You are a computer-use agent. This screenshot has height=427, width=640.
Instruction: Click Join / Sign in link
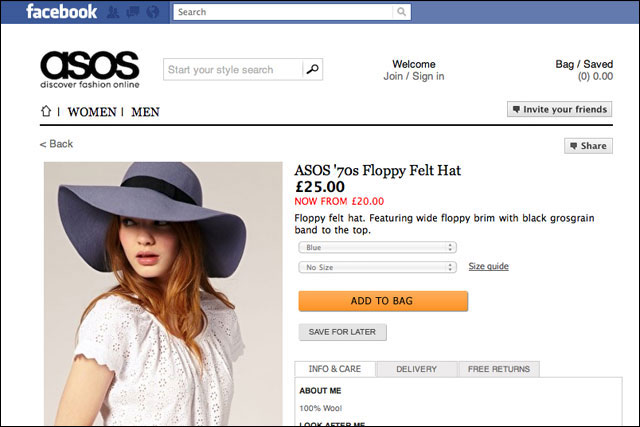(x=414, y=76)
